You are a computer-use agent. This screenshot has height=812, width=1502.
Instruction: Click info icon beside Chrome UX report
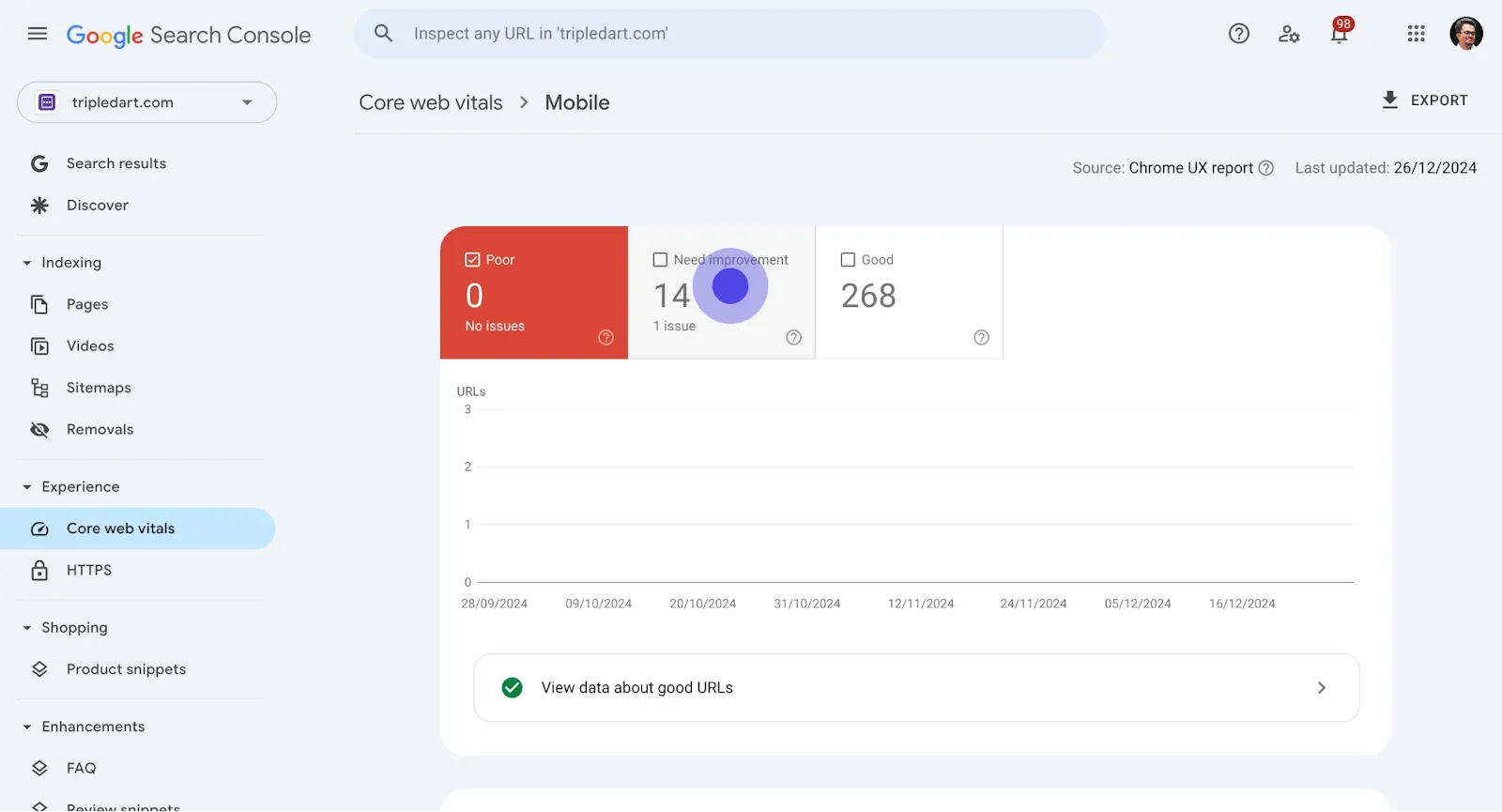point(1266,168)
